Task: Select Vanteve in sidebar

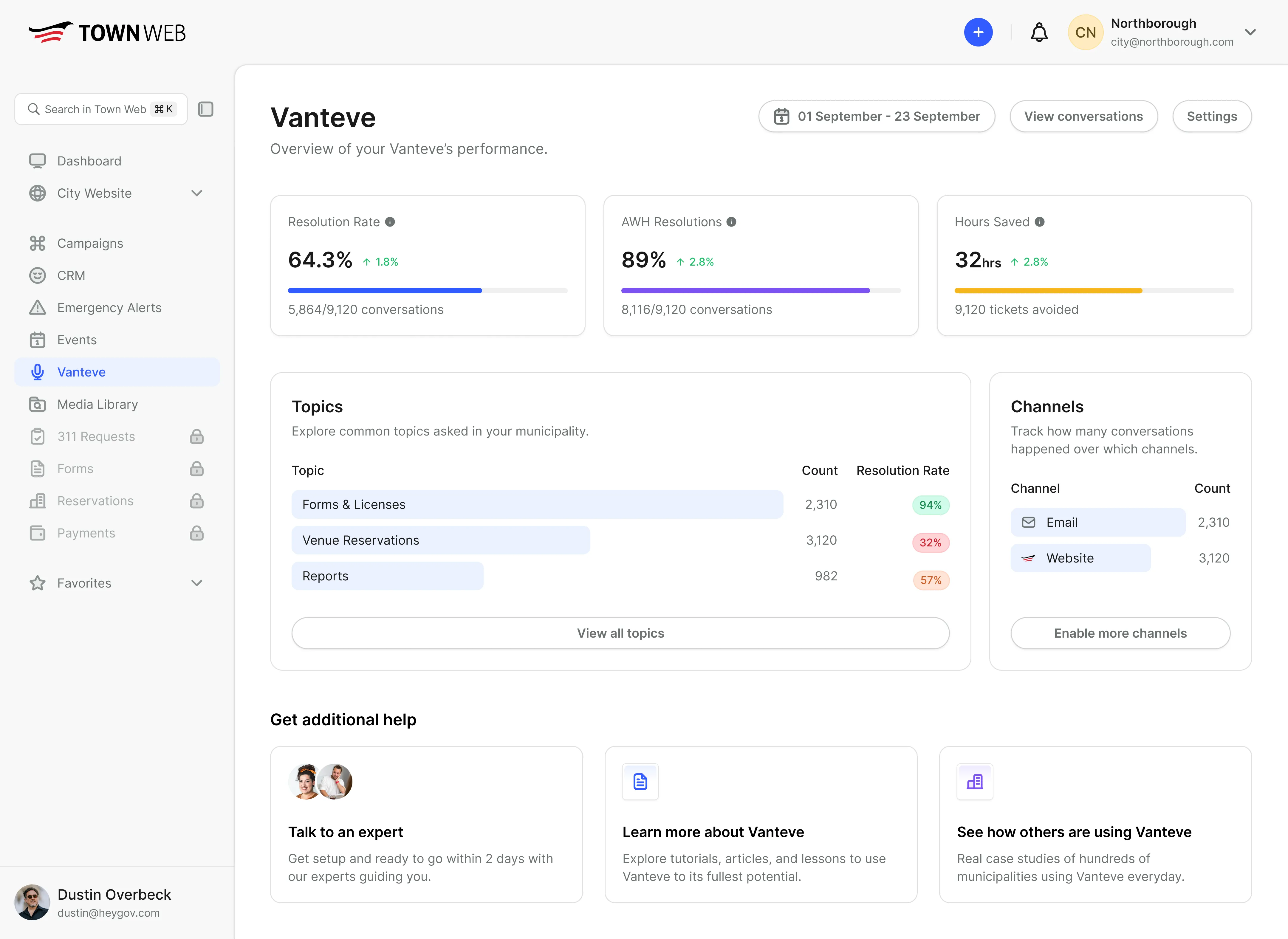Action: 117,372
